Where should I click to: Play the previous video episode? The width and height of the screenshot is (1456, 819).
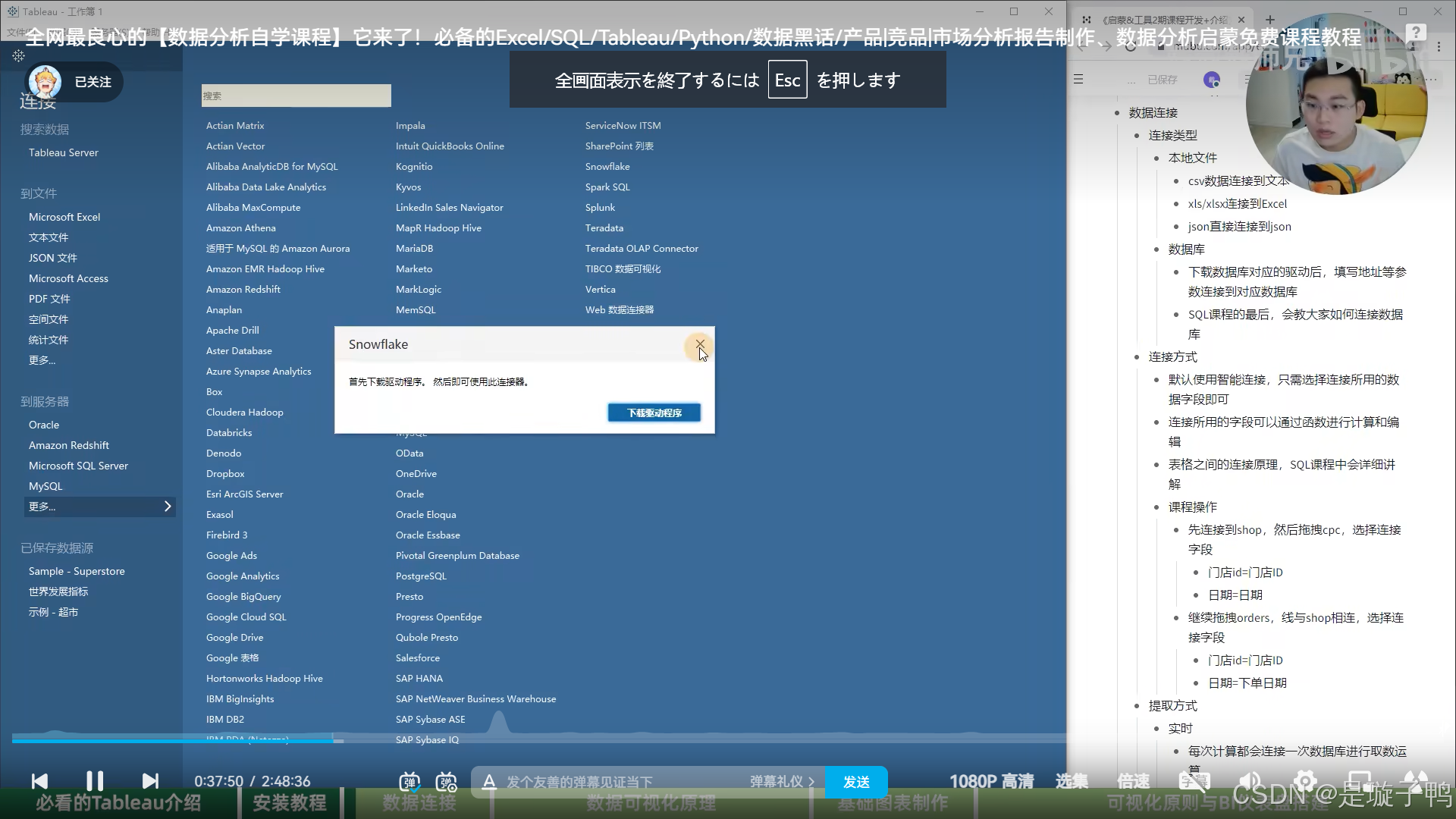pyautogui.click(x=39, y=781)
